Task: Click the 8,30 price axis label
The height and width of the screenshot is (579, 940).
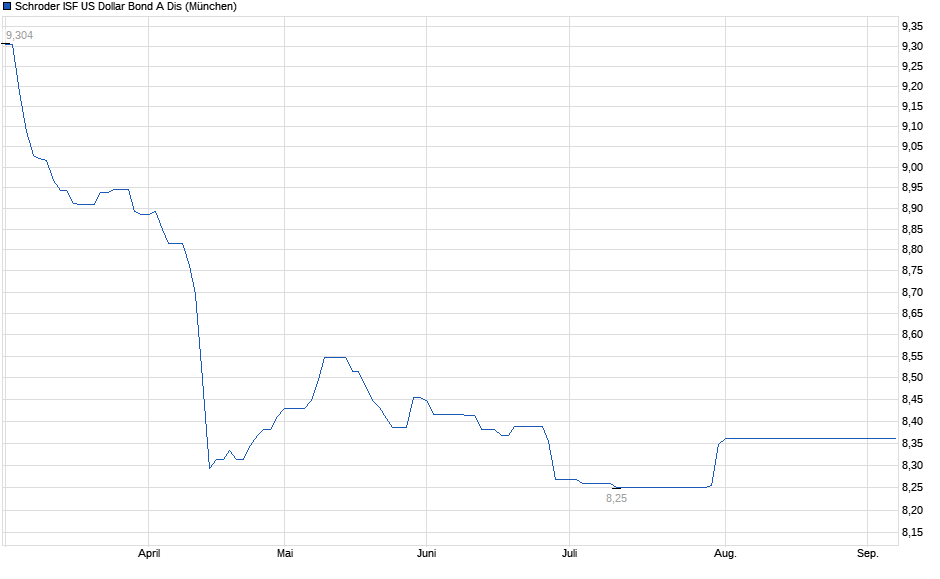Action: coord(912,465)
